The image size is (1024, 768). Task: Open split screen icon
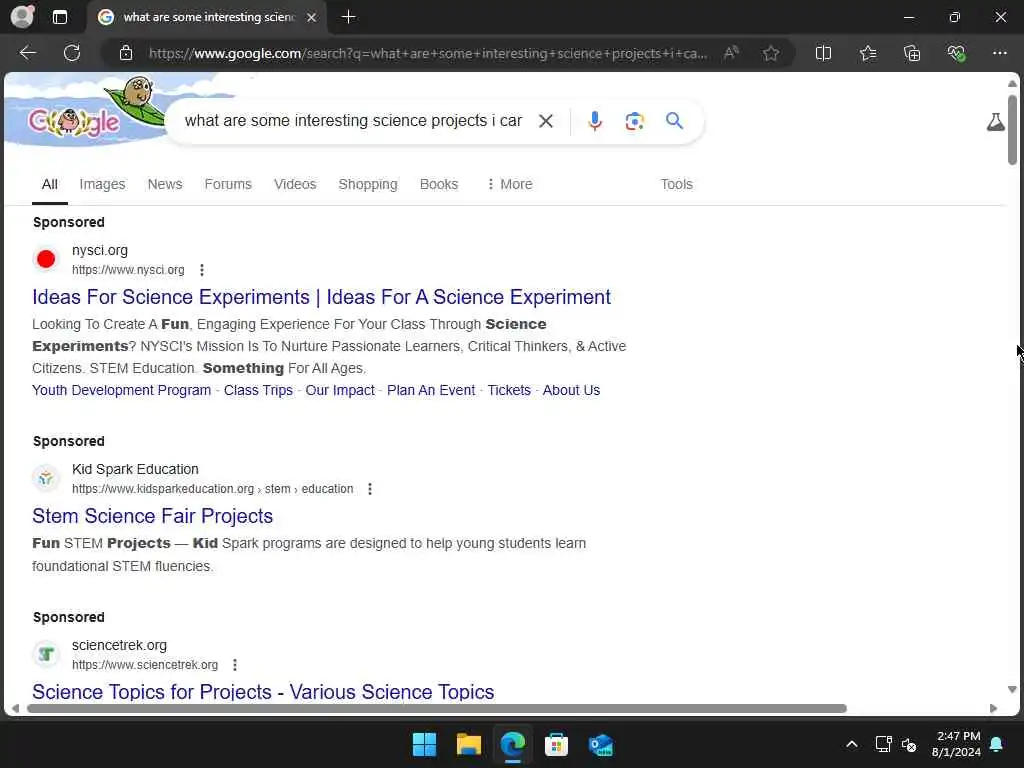pos(824,53)
